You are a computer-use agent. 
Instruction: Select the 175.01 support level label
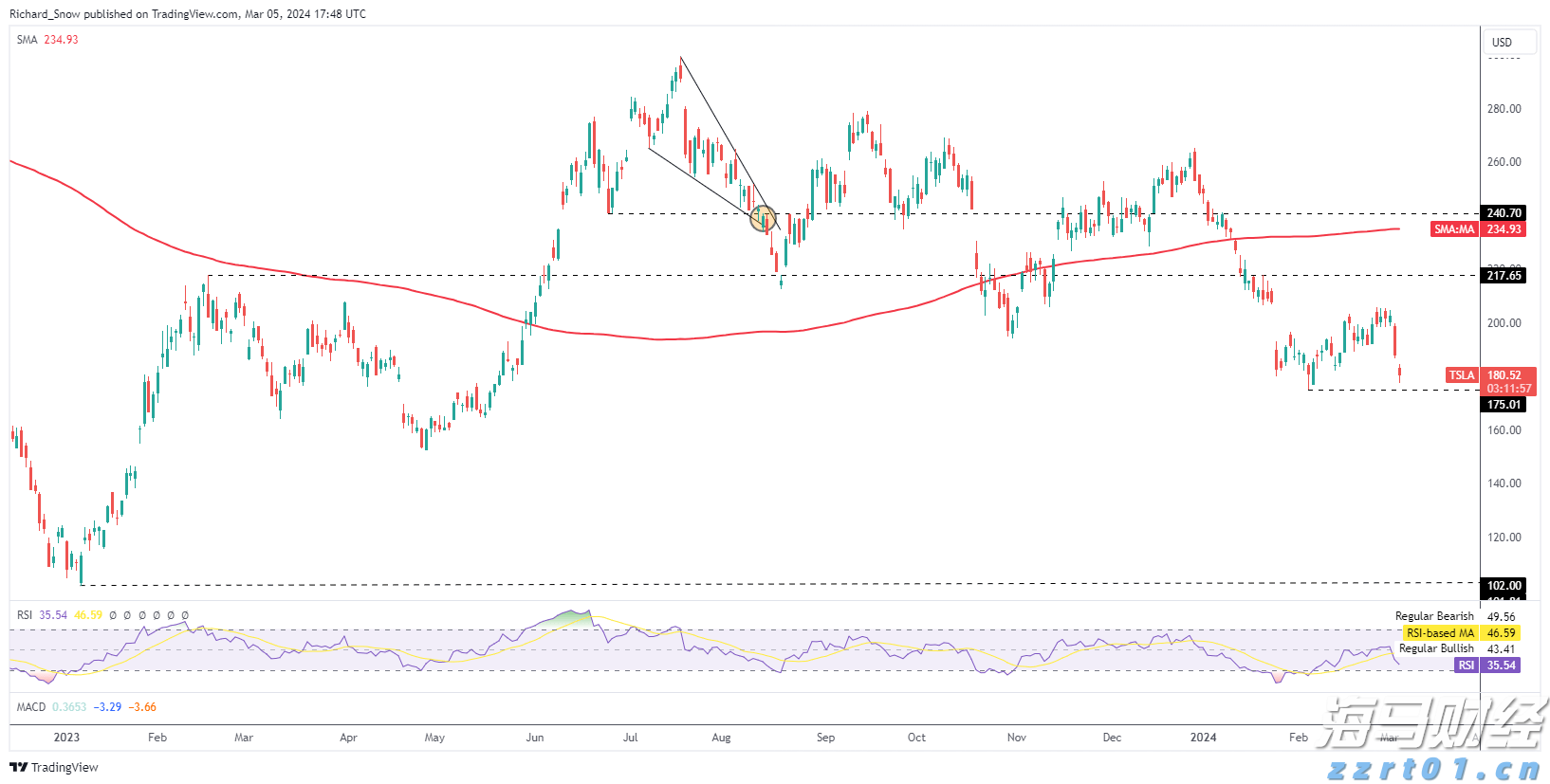click(1504, 405)
